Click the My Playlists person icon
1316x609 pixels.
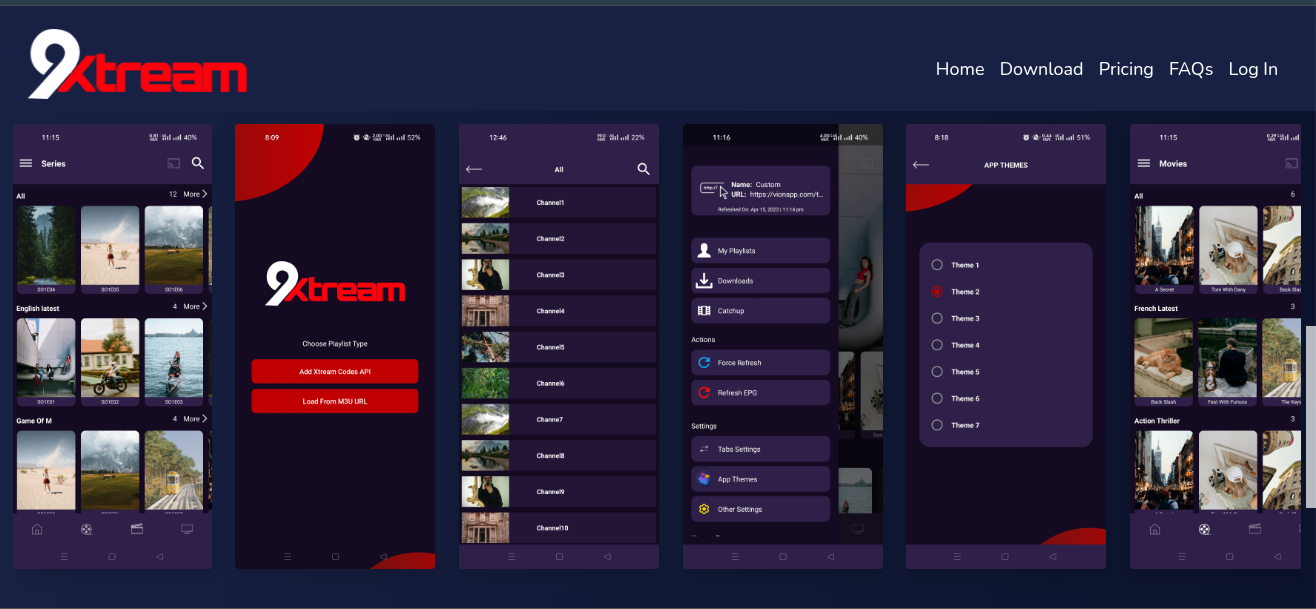(704, 251)
